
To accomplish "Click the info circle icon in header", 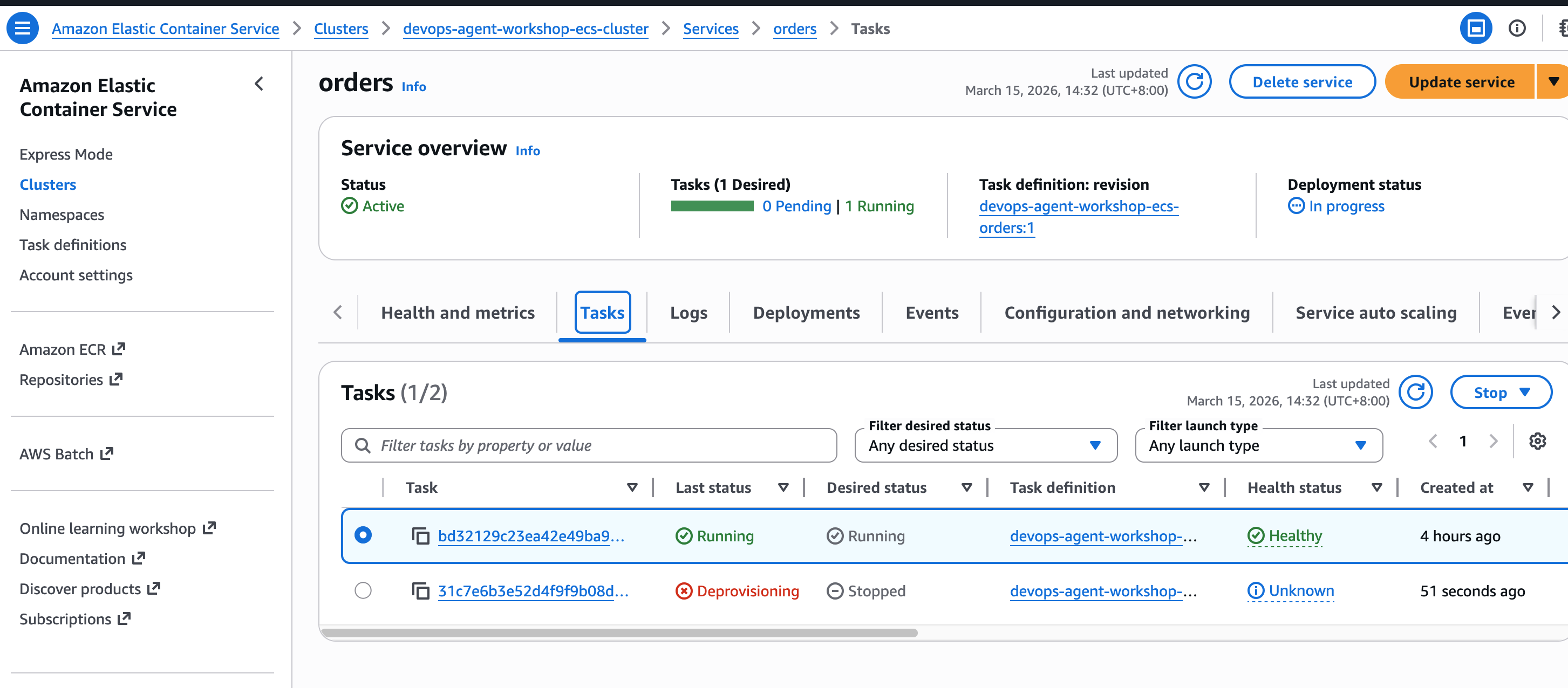I will [x=1516, y=28].
